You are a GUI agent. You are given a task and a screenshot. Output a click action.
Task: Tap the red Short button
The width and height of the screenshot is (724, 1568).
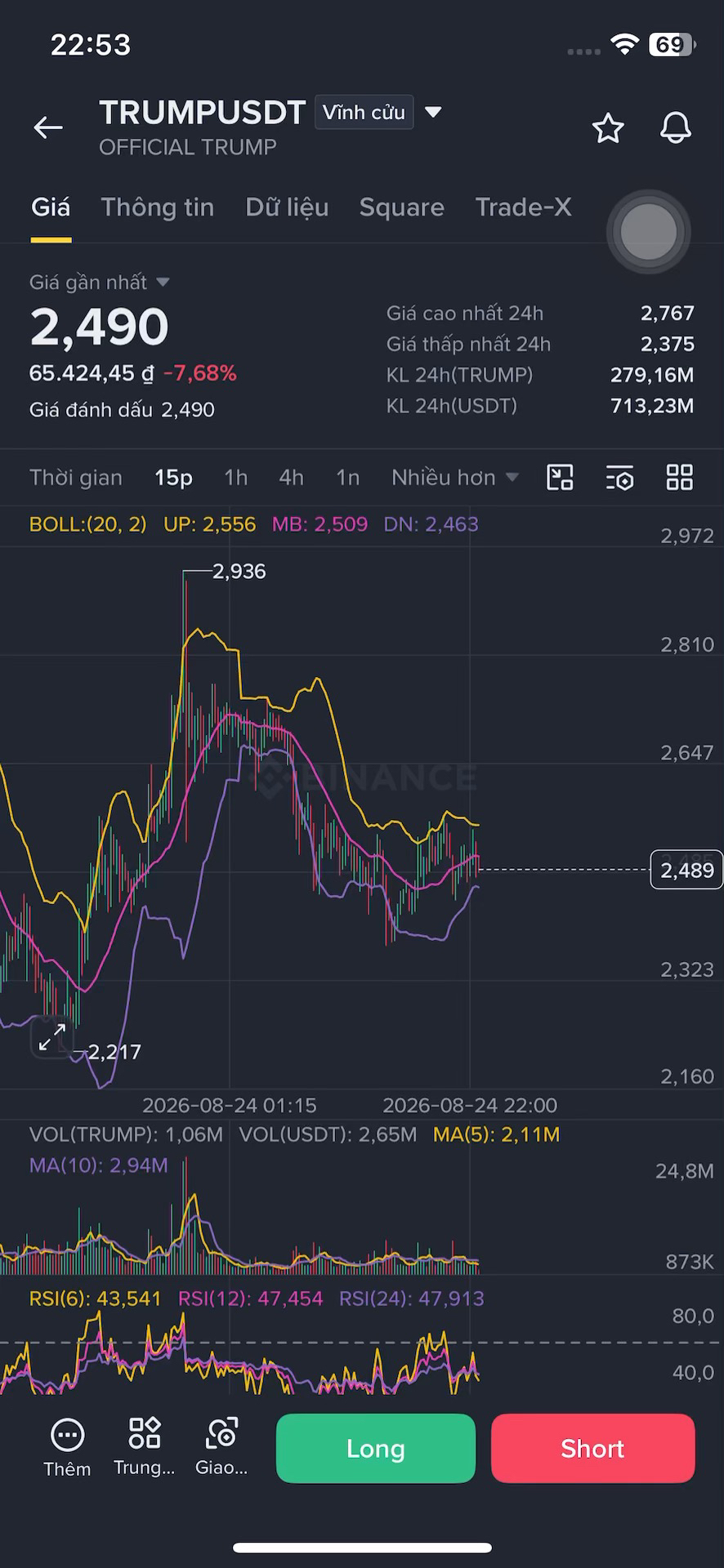593,1449
